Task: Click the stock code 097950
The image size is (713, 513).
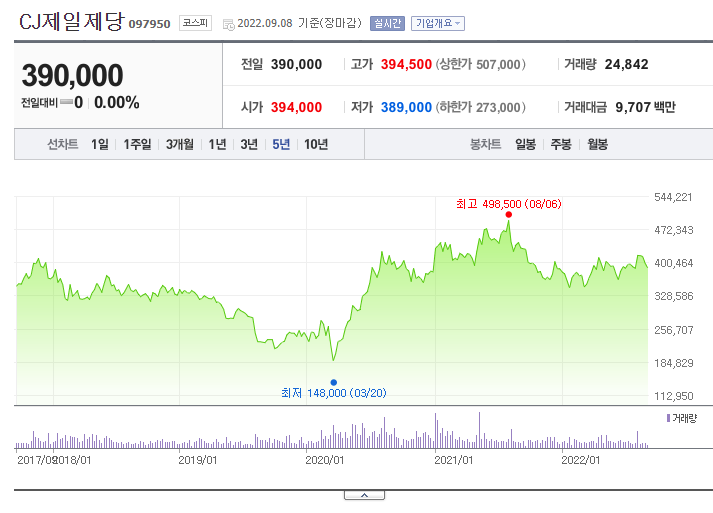Action: pyautogui.click(x=149, y=24)
